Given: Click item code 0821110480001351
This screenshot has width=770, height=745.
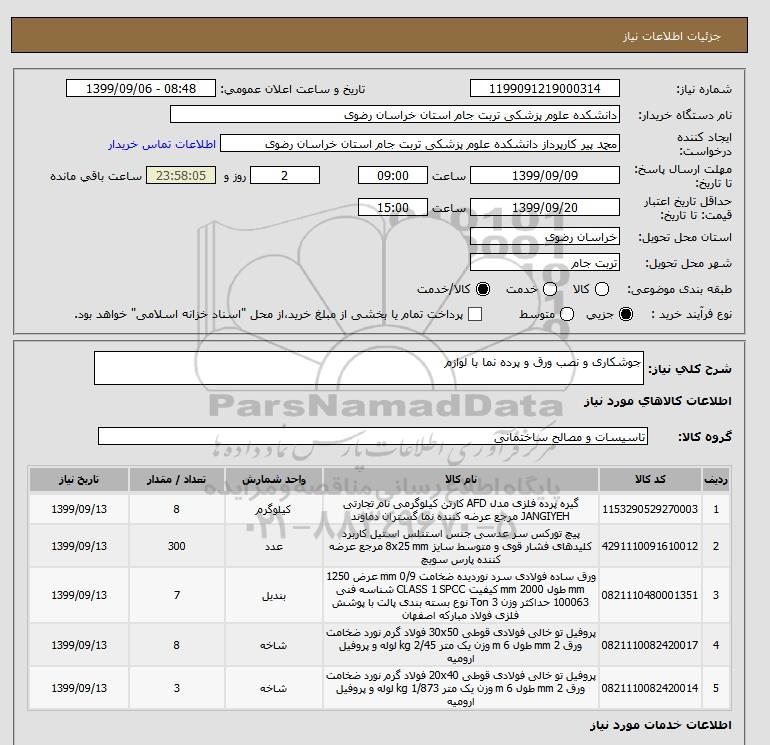Looking at the screenshot, I should 650,595.
